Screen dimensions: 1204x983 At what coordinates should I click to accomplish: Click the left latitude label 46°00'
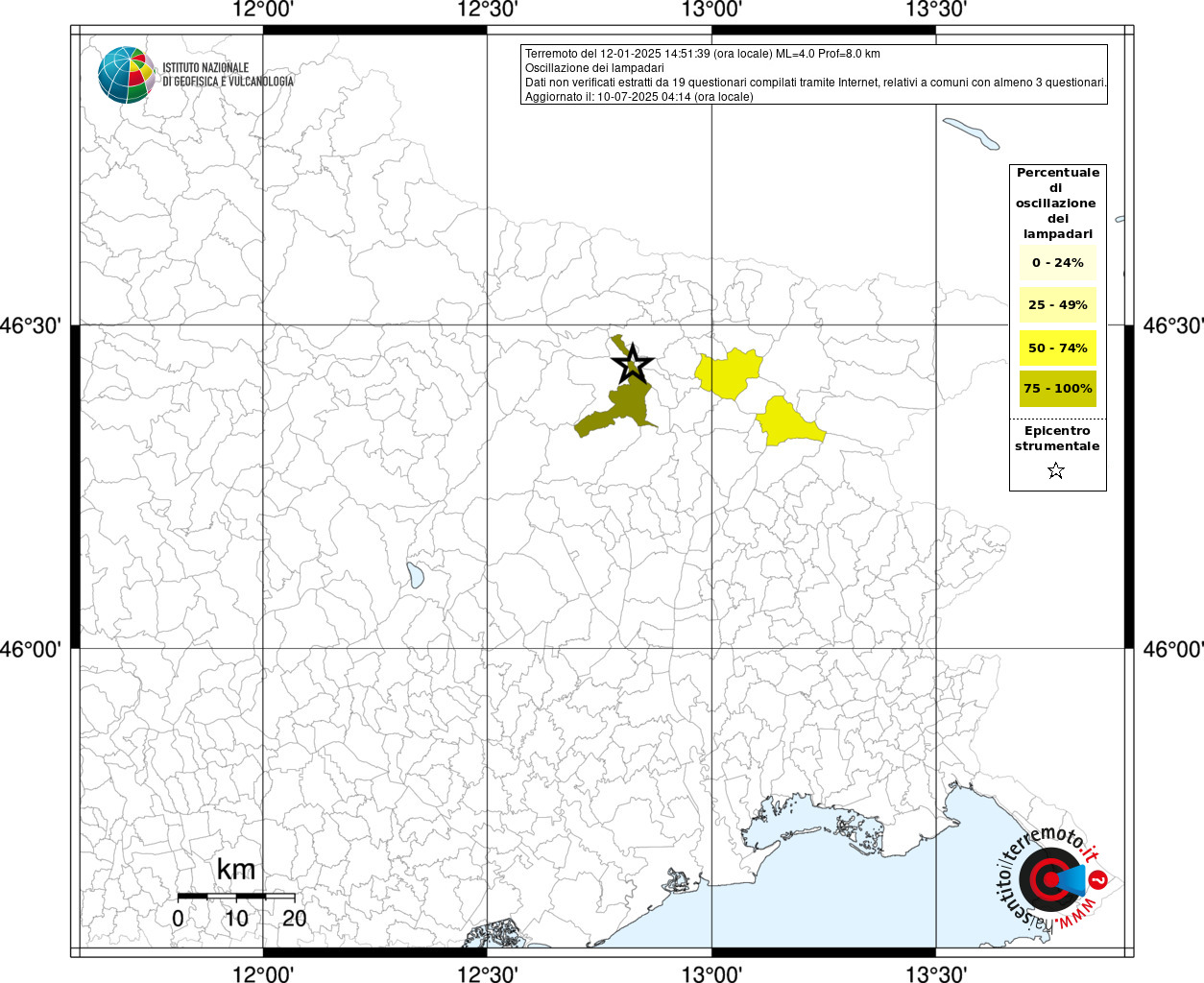(31, 650)
